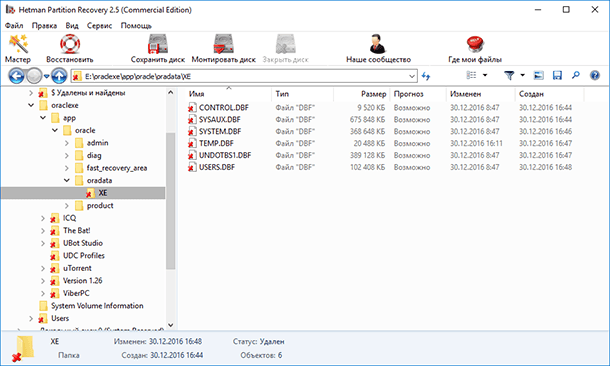
Task: Click the save floppy disk icon
Action: 557,75
